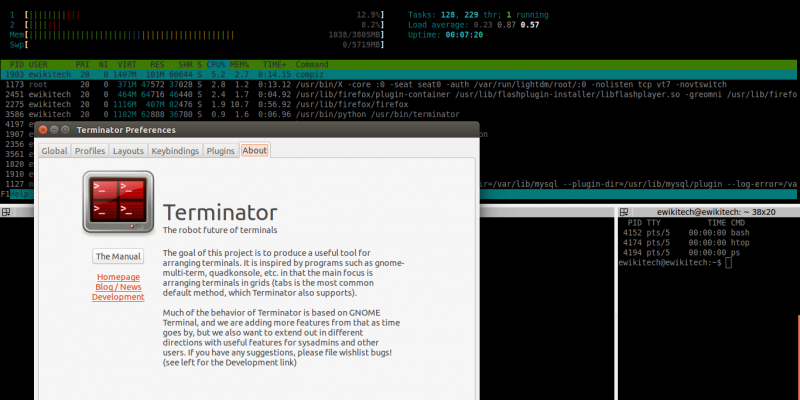Sort htop by USER column header

[38, 64]
